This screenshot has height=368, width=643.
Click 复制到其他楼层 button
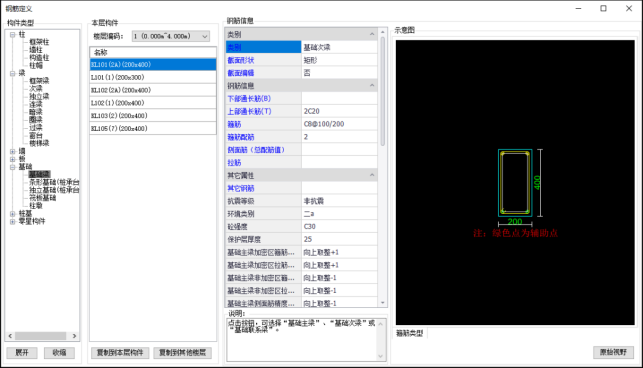[x=182, y=352]
